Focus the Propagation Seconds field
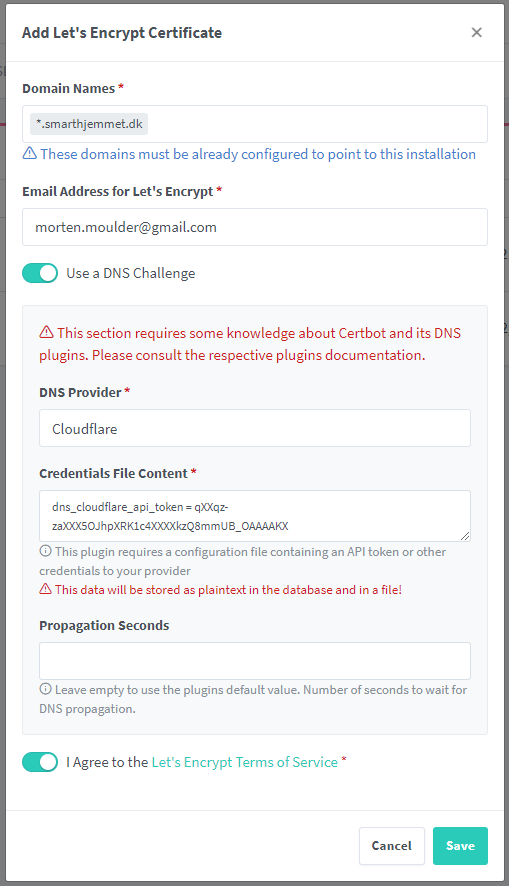 tap(255, 661)
